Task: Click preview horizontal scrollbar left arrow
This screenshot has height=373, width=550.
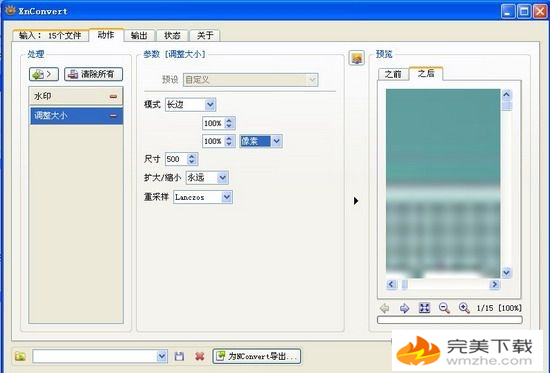Action: coord(391,284)
